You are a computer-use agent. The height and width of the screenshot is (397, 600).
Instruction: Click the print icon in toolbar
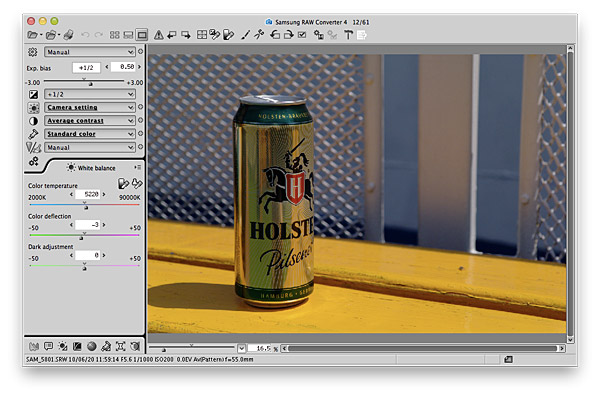coord(68,35)
